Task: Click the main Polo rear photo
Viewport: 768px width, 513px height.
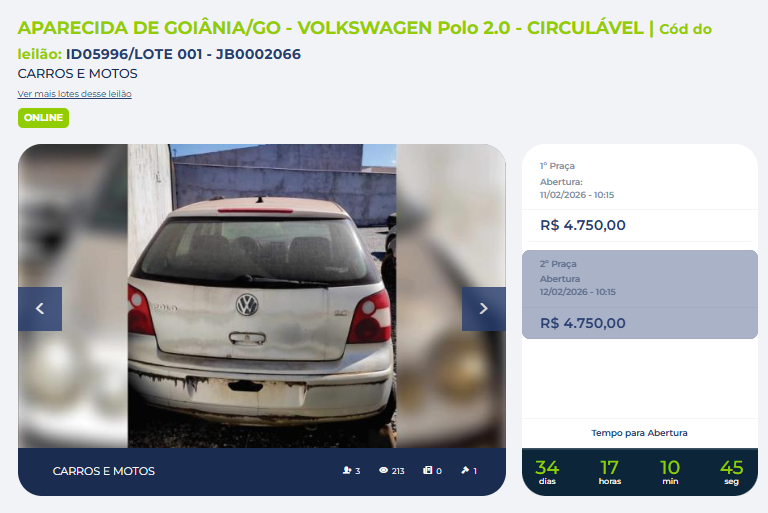Action: click(x=262, y=296)
